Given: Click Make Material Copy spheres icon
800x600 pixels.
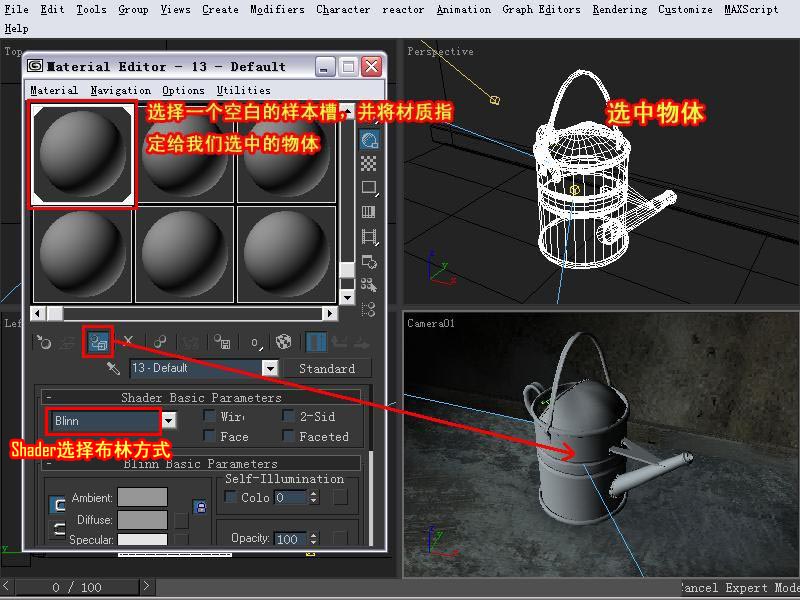Looking at the screenshot, I should pyautogui.click(x=160, y=341).
